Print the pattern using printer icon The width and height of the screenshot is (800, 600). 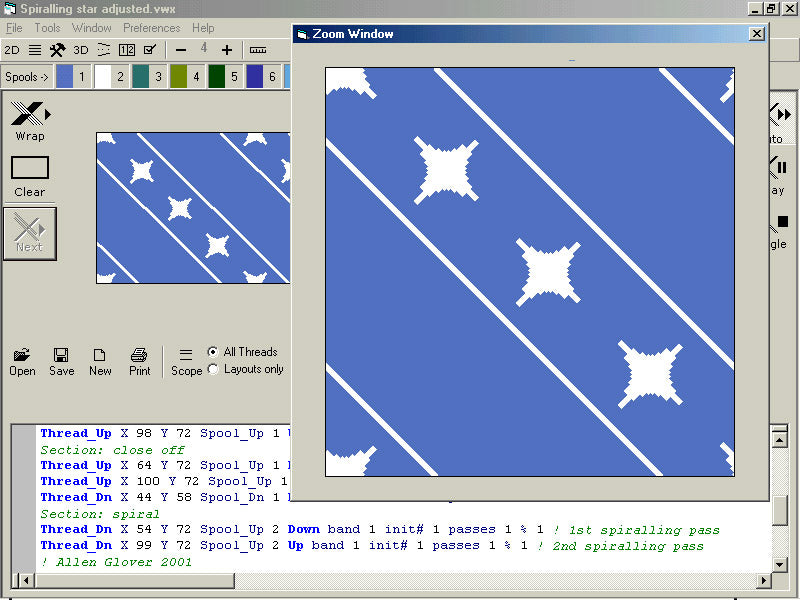(139, 355)
